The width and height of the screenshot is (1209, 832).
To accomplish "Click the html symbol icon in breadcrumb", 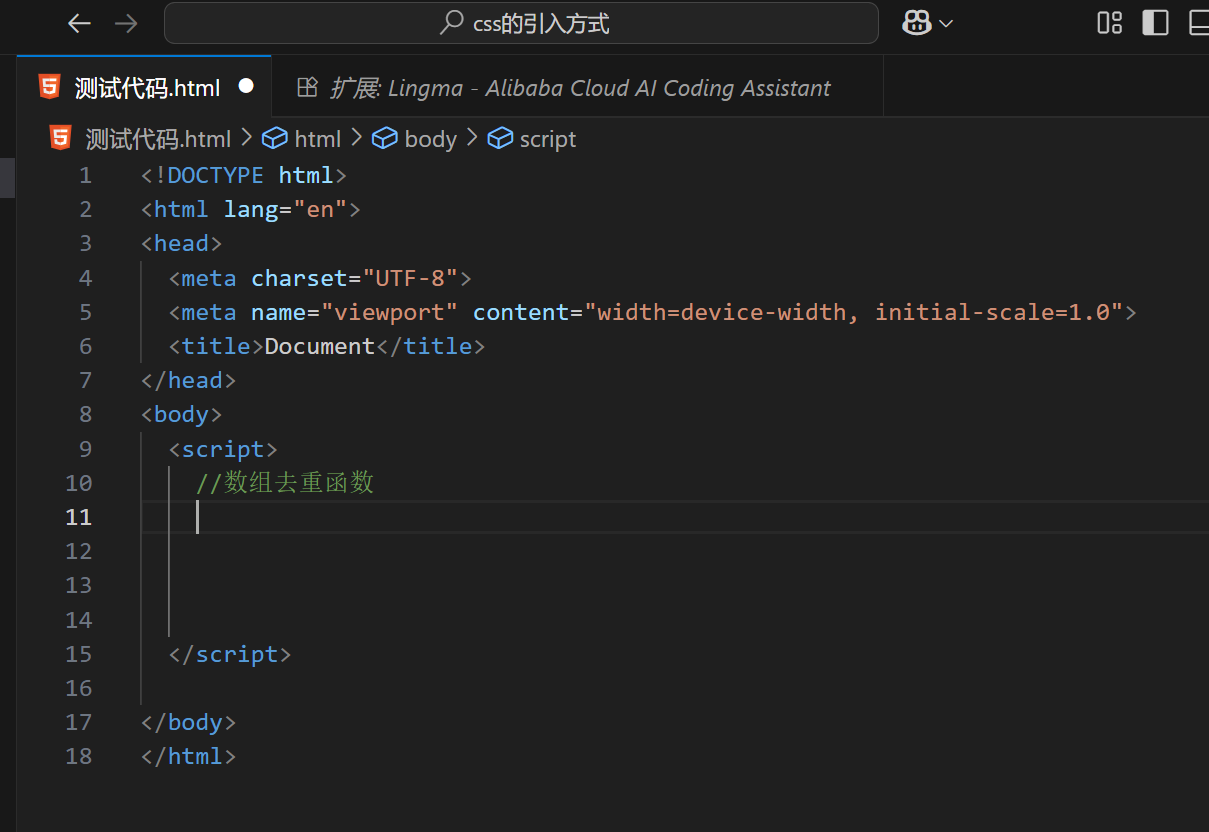I will pyautogui.click(x=275, y=139).
